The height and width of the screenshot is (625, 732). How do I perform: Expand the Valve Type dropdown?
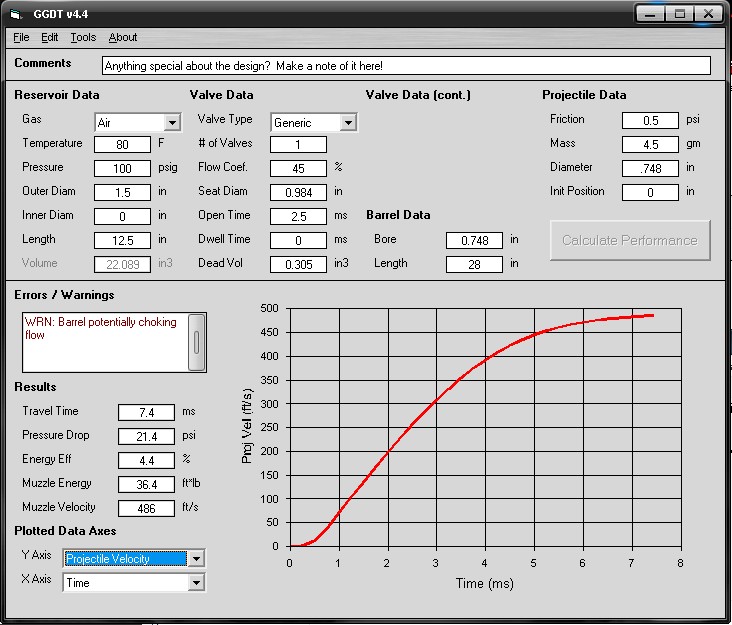pyautogui.click(x=347, y=122)
